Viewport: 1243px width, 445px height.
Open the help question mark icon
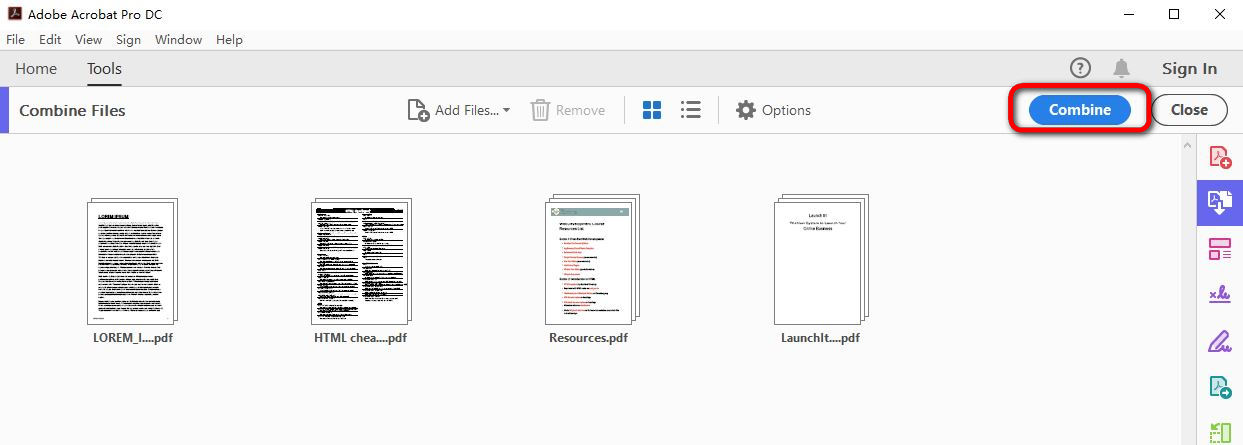pyautogui.click(x=1080, y=68)
